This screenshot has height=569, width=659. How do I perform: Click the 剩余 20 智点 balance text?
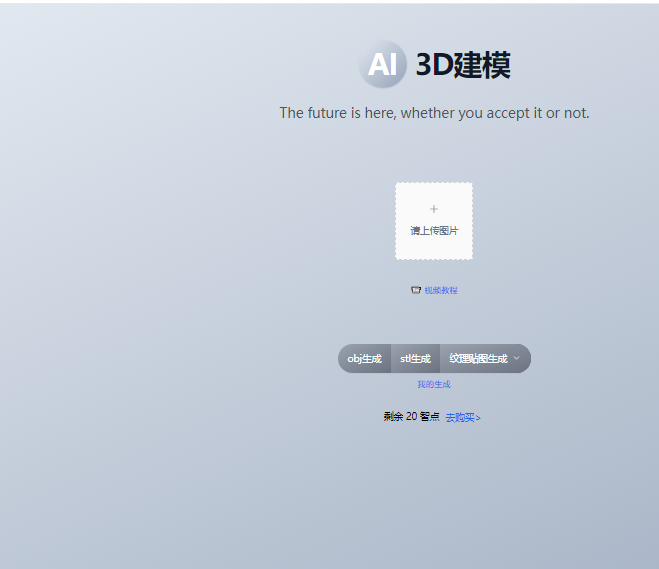pyautogui.click(x=411, y=416)
